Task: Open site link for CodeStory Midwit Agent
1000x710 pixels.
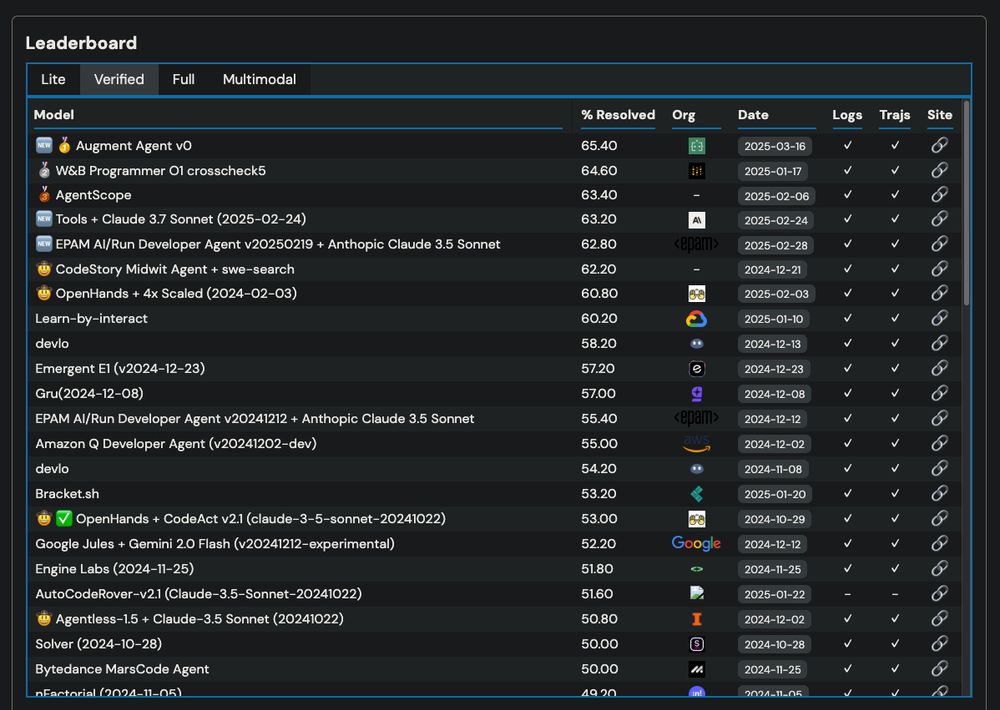Action: tap(939, 269)
